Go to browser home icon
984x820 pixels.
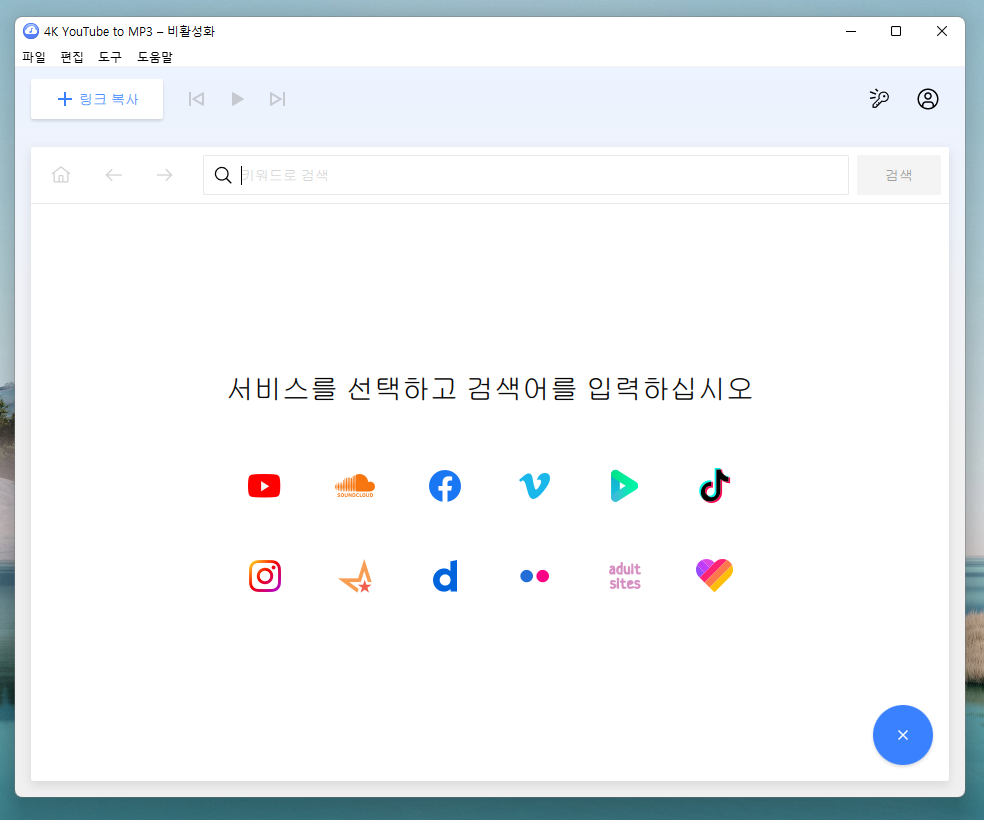click(61, 174)
